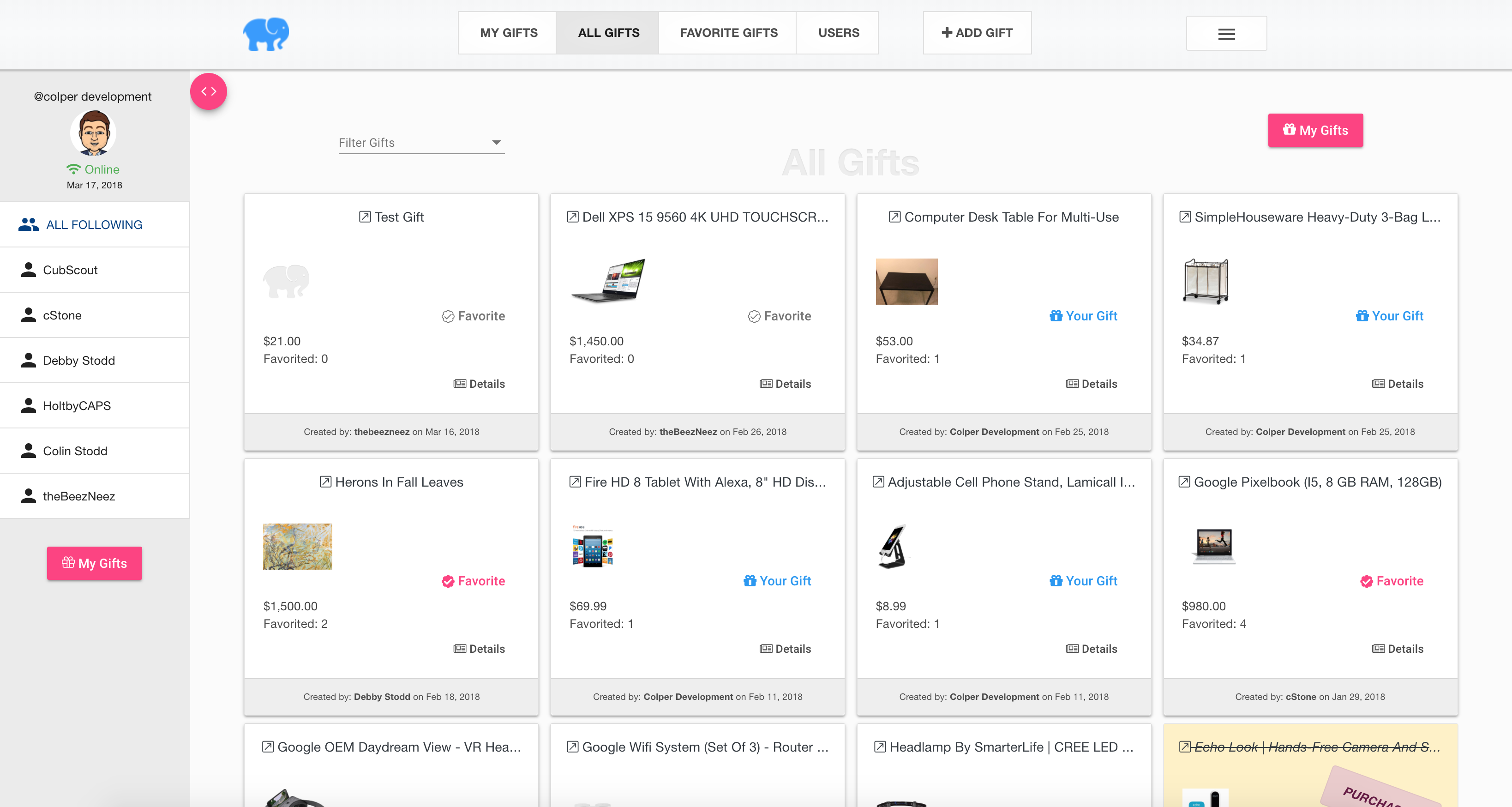Open the Echo Look external link icon
The width and height of the screenshot is (1512, 807).
point(1185,747)
